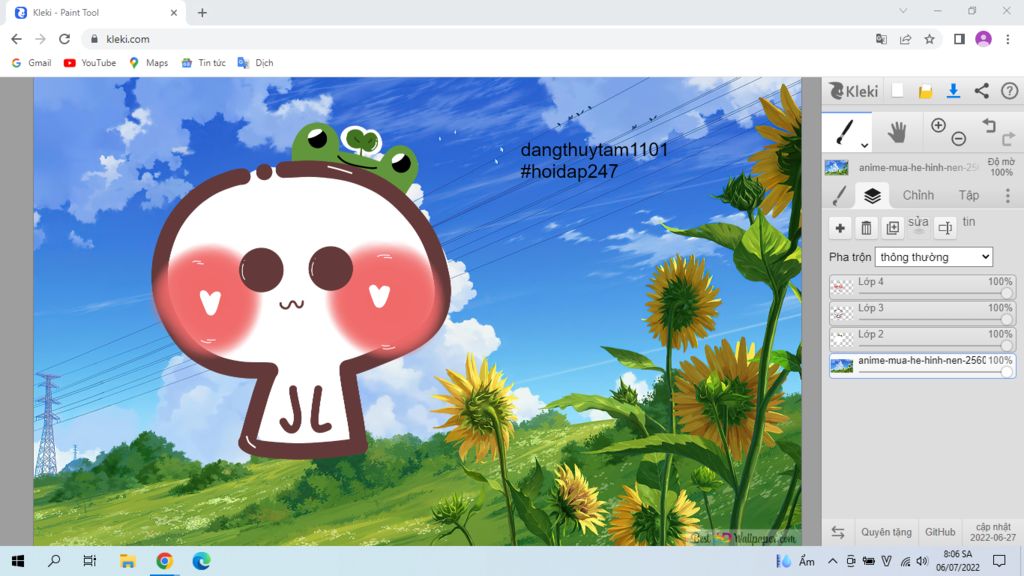The width and height of the screenshot is (1024, 576).
Task: Click the Kleki logo
Action: [854, 91]
